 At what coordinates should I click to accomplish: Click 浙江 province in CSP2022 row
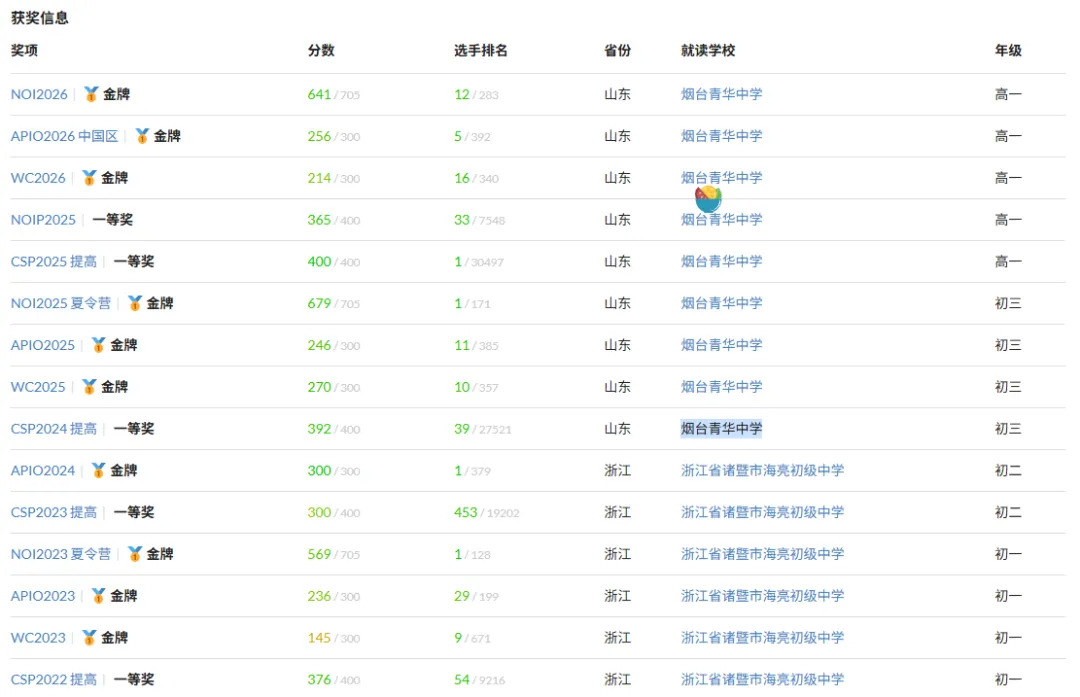pyautogui.click(x=617, y=680)
